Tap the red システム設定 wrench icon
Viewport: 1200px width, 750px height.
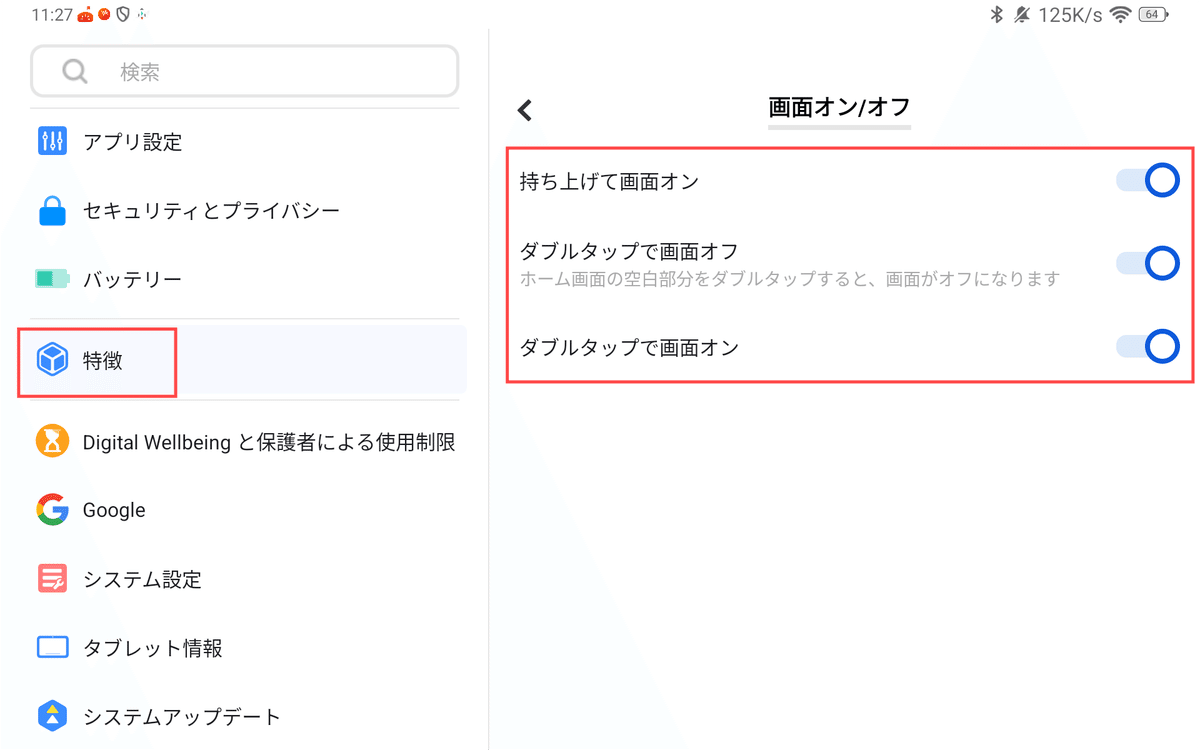pyautogui.click(x=52, y=579)
